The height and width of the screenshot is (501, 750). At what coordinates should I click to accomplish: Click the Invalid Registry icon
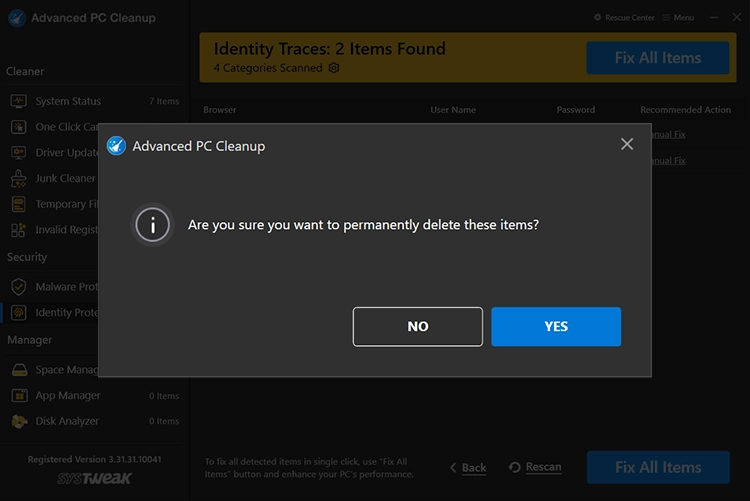[19, 230]
